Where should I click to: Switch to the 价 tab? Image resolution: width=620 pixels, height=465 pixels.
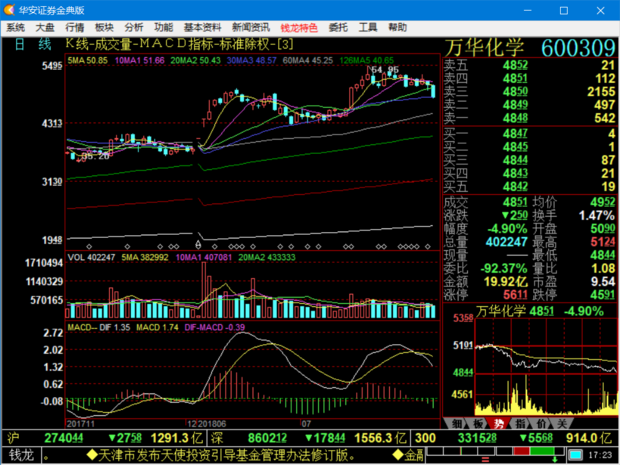click(541, 423)
